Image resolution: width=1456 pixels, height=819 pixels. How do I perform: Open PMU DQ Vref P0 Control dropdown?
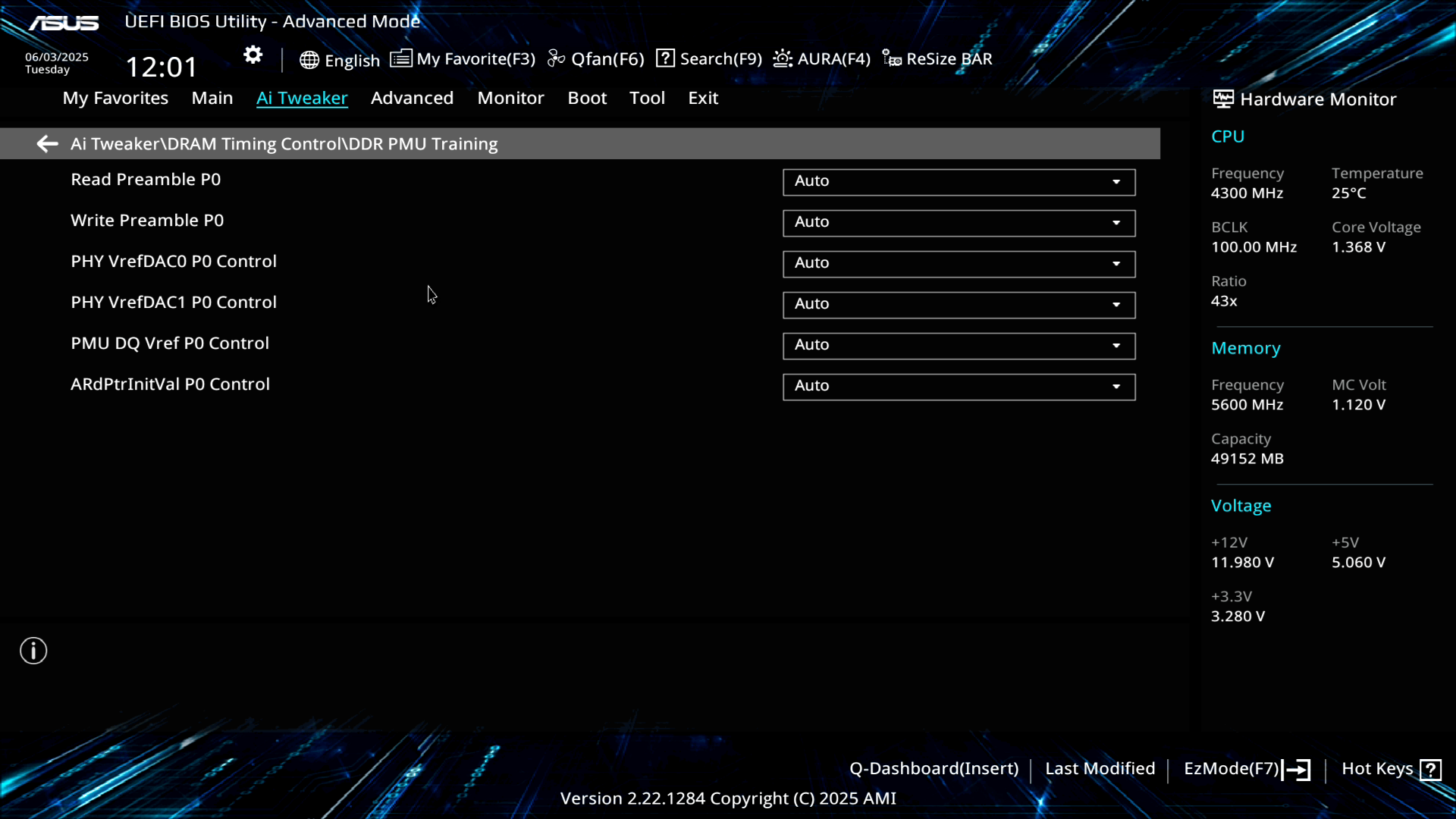click(x=959, y=346)
